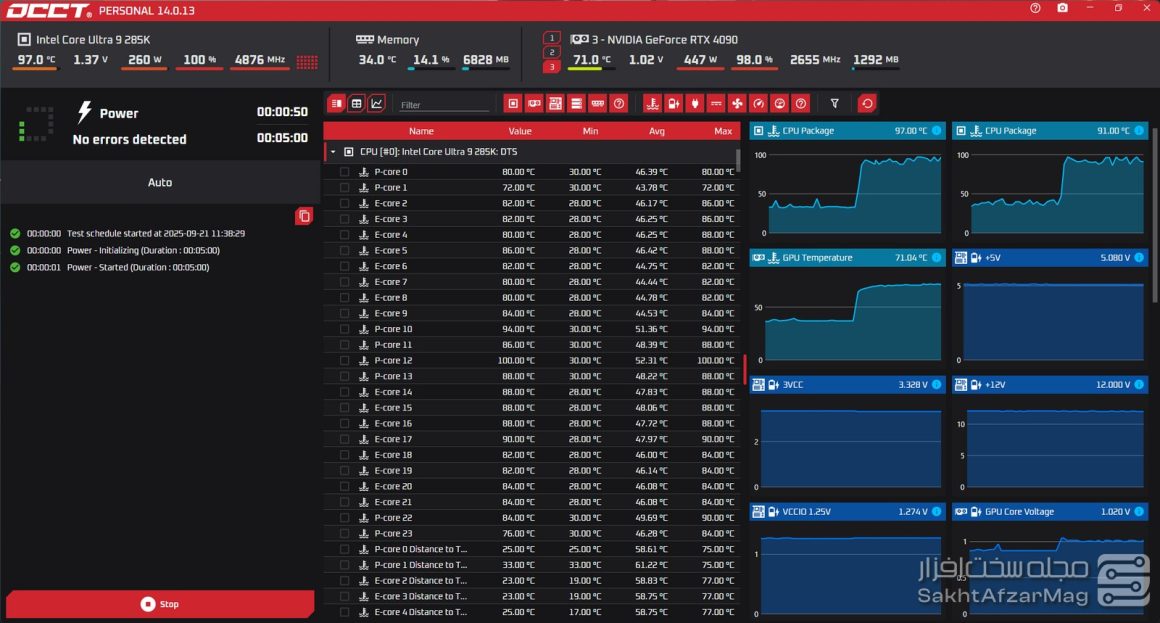Tick the E-core 5 checkbox
Viewport: 1160px width, 623px height.
(345, 250)
